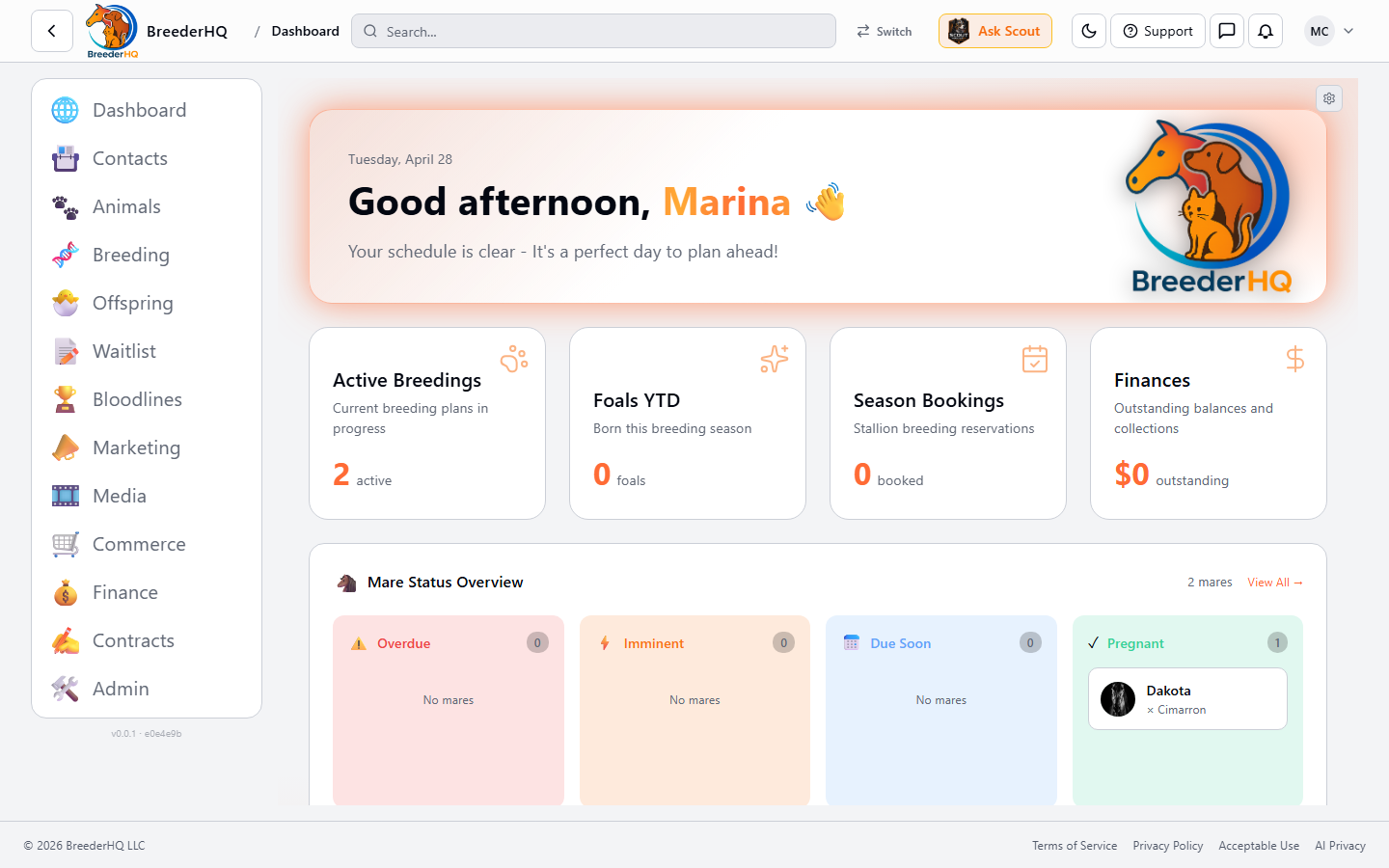Click Season Bookings calendar icon
The width and height of the screenshot is (1389, 868).
tap(1035, 359)
